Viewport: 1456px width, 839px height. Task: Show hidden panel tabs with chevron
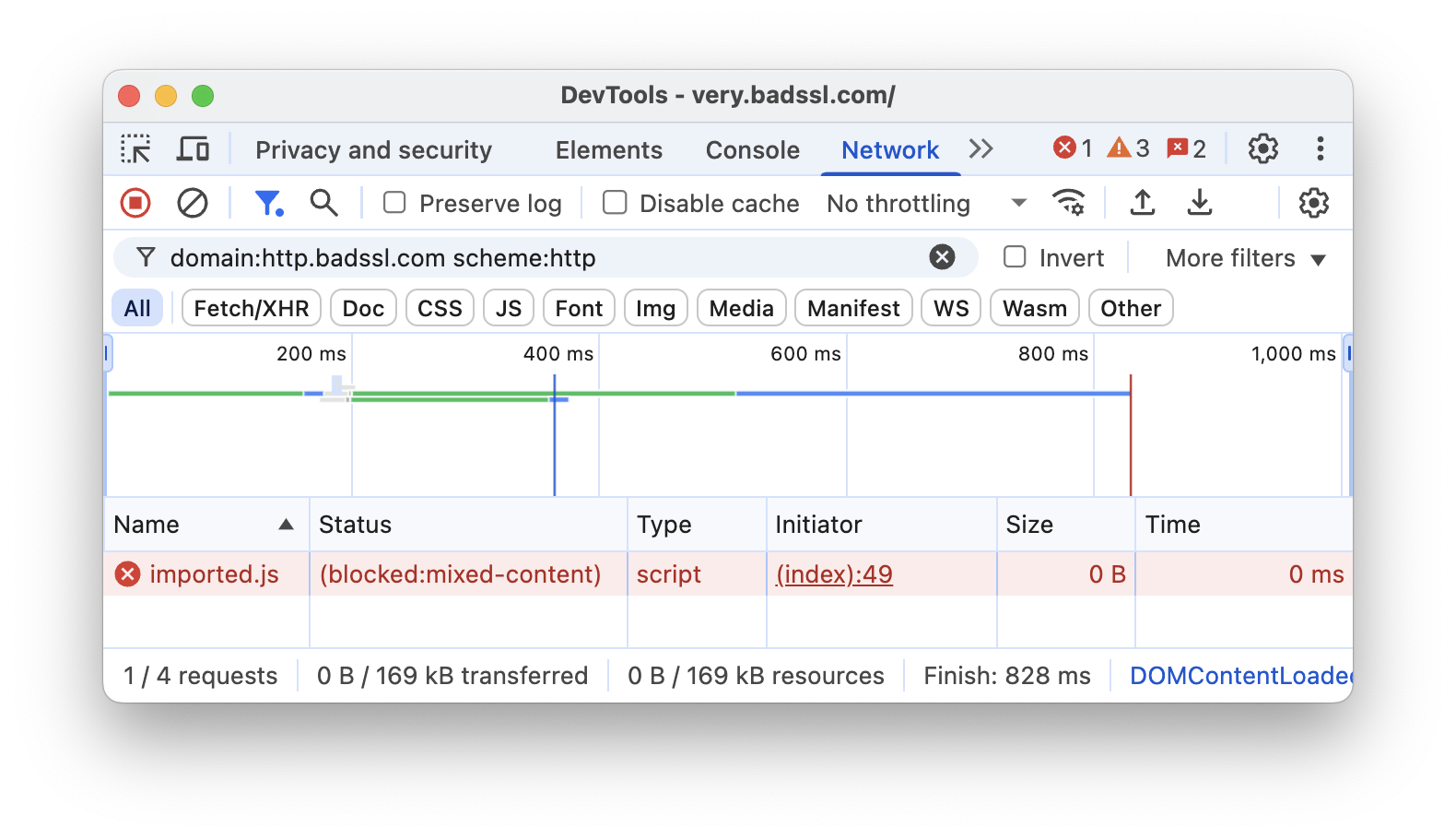pyautogui.click(x=981, y=148)
